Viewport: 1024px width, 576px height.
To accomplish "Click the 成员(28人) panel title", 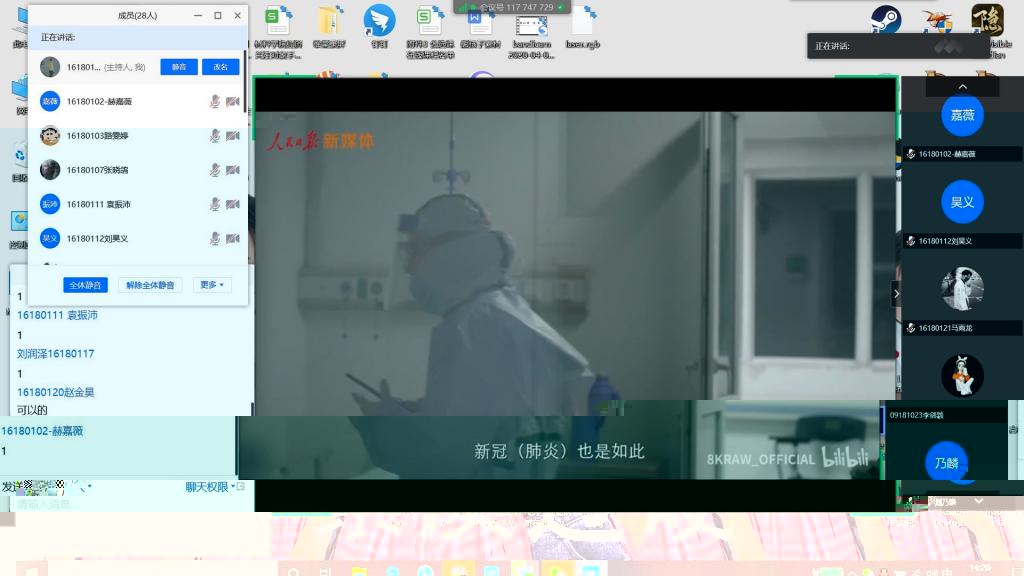I will click(137, 15).
